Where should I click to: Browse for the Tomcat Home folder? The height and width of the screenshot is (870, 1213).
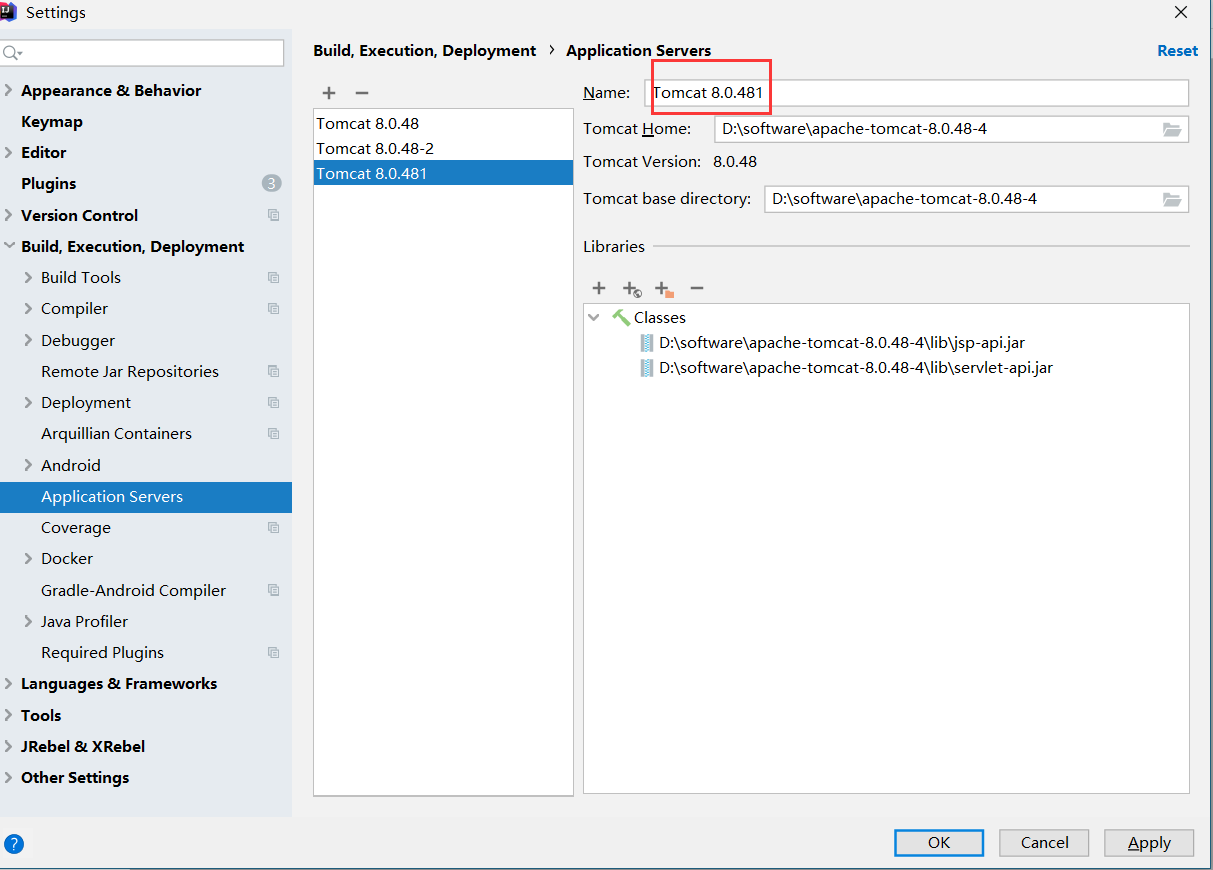click(x=1172, y=129)
